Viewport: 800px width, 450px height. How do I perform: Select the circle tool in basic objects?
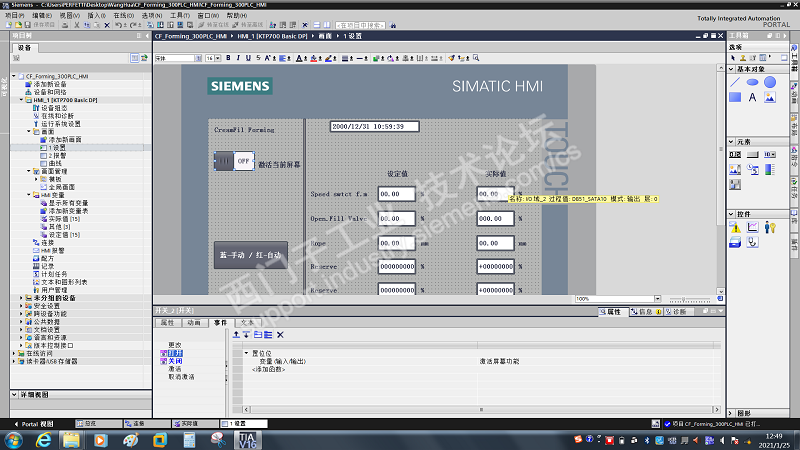tap(770, 82)
